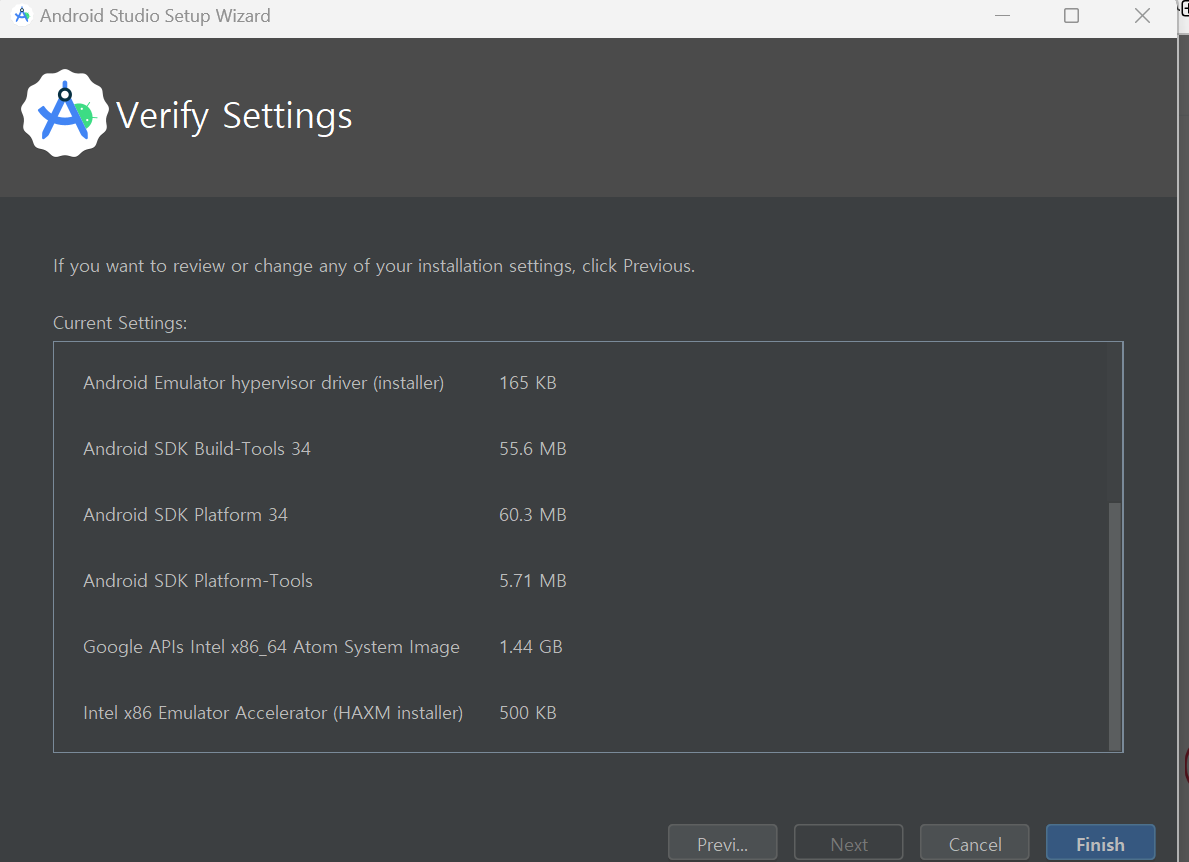Select Android SDK Platform 34 entry
The width and height of the screenshot is (1189, 862).
point(186,515)
